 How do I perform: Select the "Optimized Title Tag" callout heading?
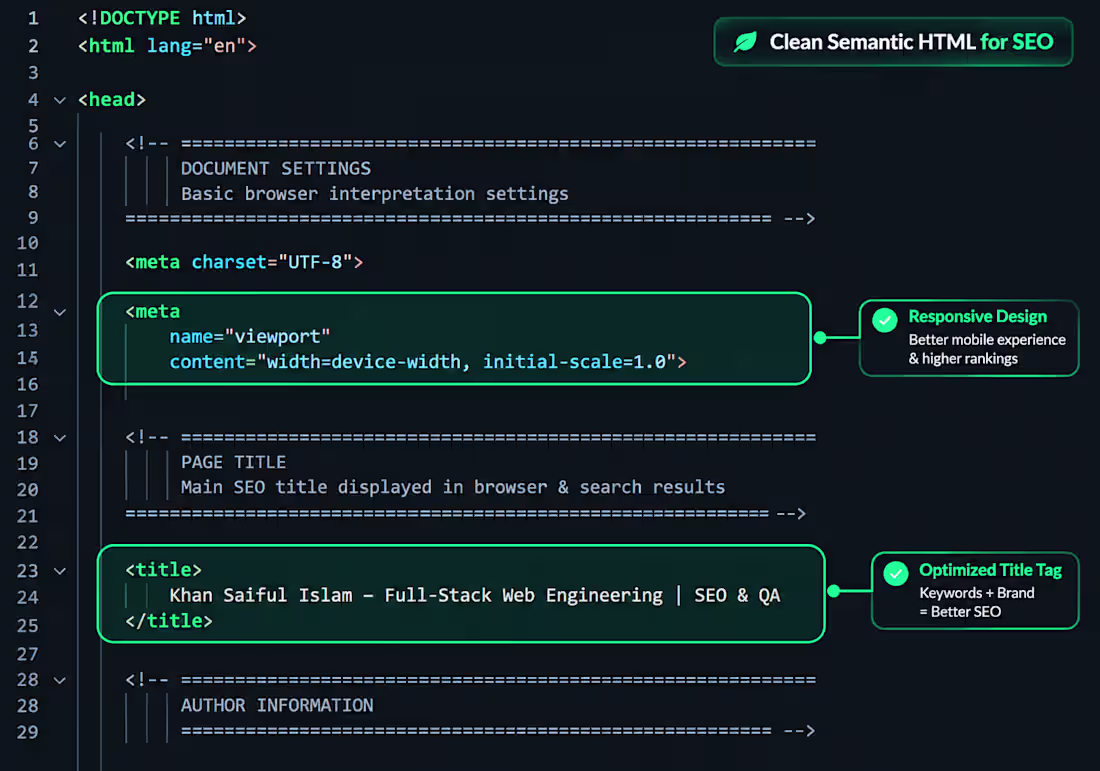[x=990, y=570]
